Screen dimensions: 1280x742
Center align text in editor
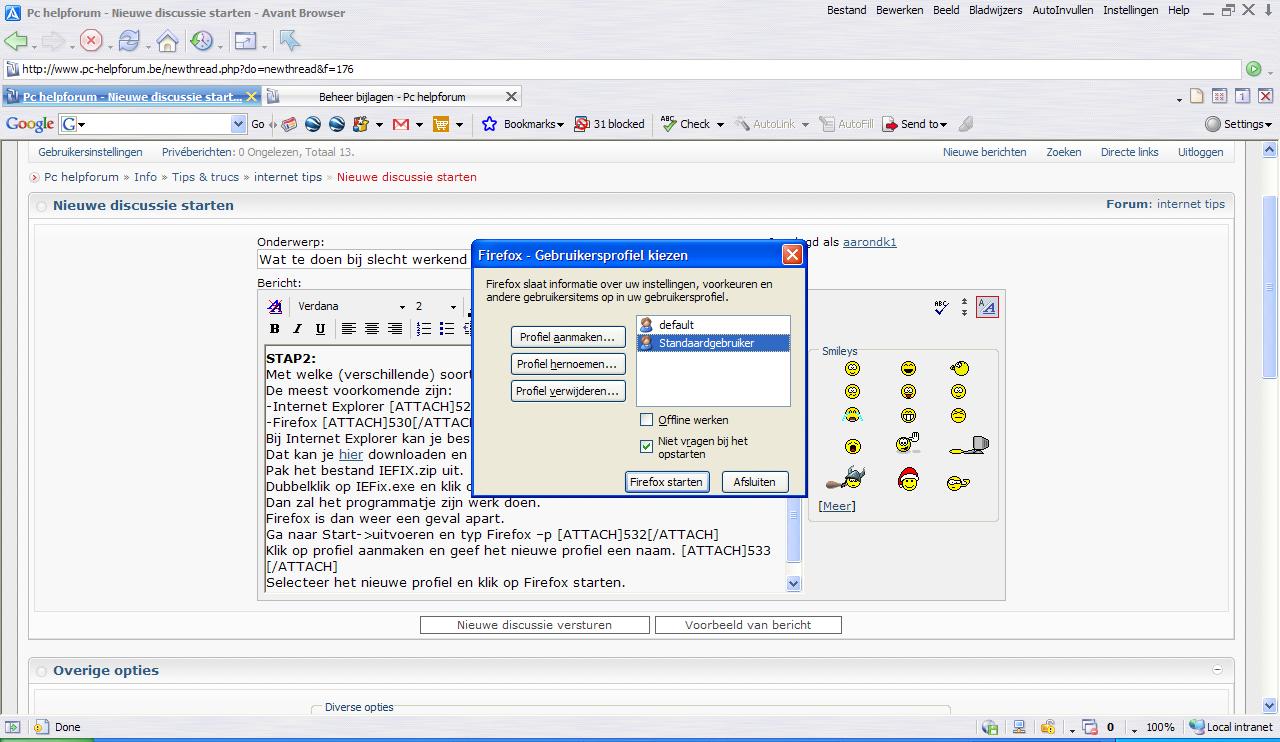(372, 329)
